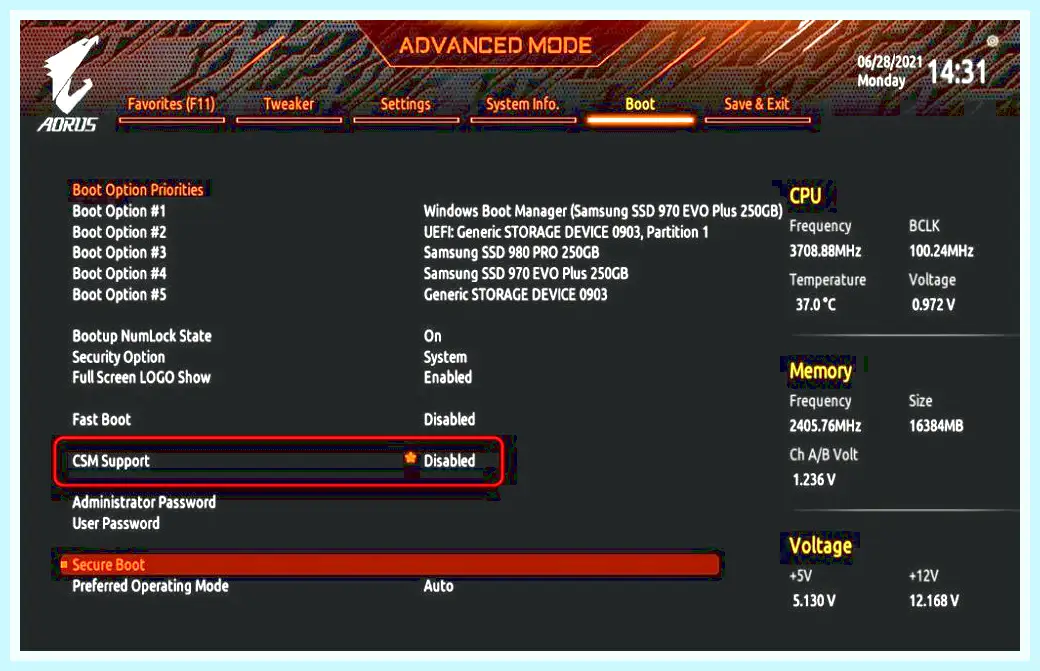Viewport: 1040px width, 671px height.
Task: Change the Boot Option #5 Generic STORAGE DEVICE value
Action: [x=515, y=294]
